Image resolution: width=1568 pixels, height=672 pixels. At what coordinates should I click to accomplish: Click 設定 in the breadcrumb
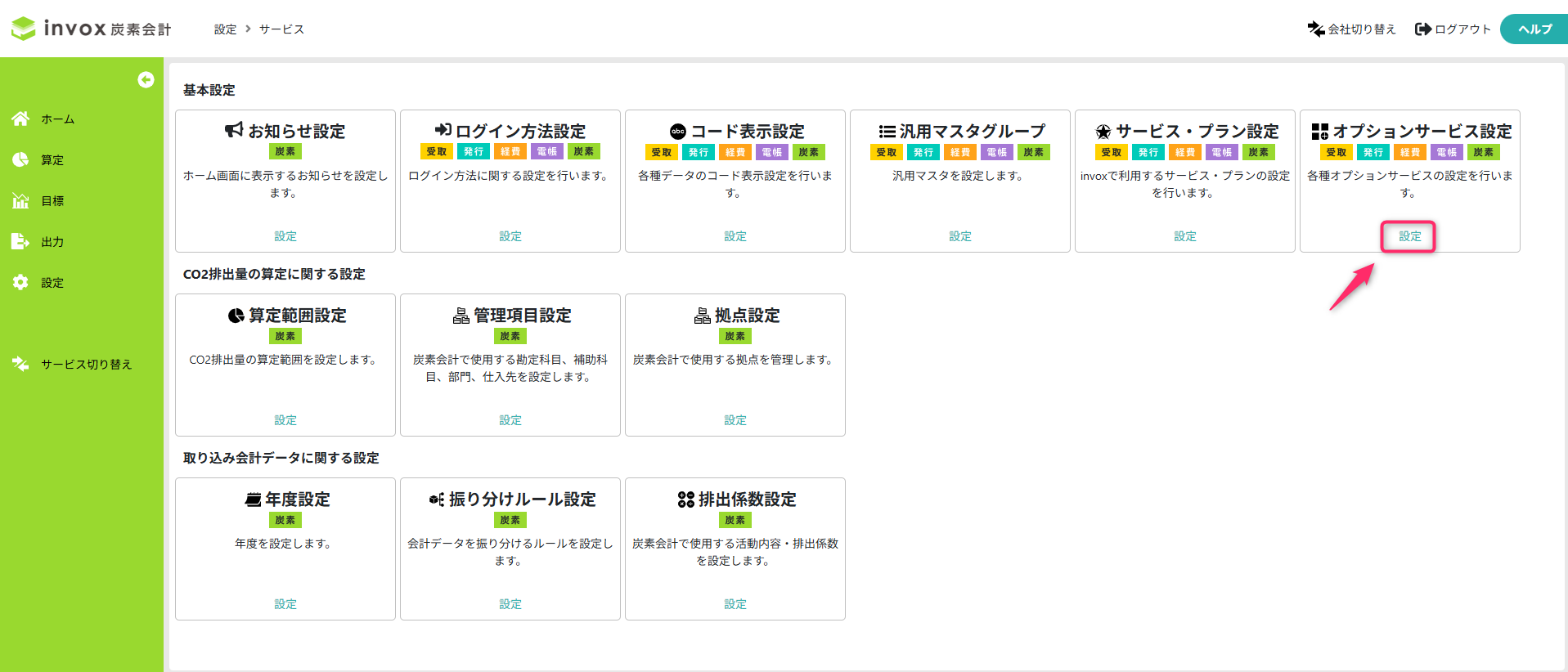click(x=225, y=29)
